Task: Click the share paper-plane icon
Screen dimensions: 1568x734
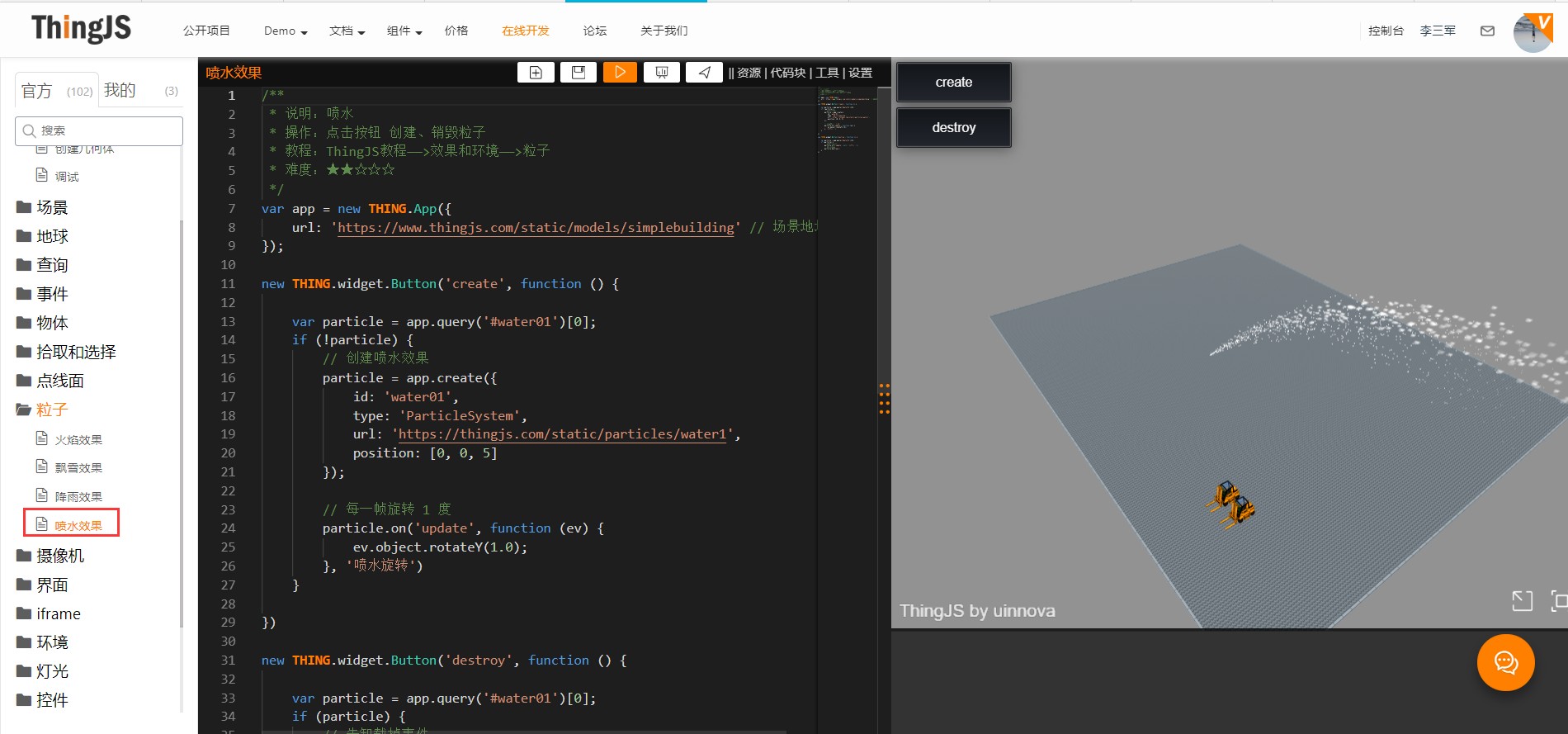Action: coord(704,73)
